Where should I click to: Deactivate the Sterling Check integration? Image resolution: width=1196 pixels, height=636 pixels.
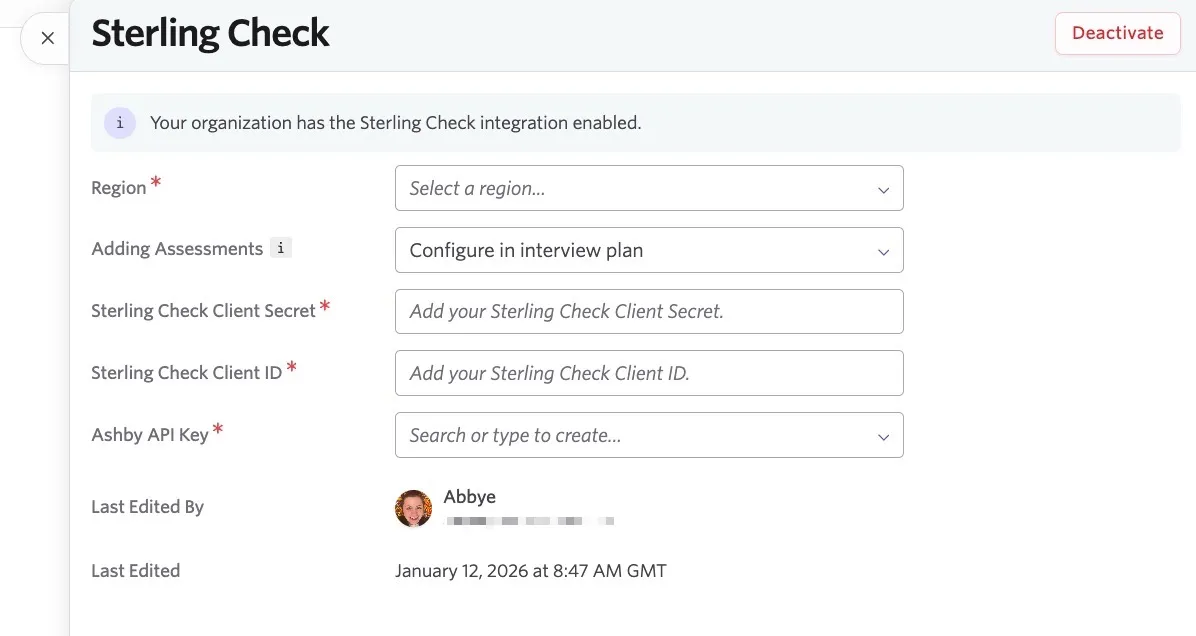[x=1117, y=33]
